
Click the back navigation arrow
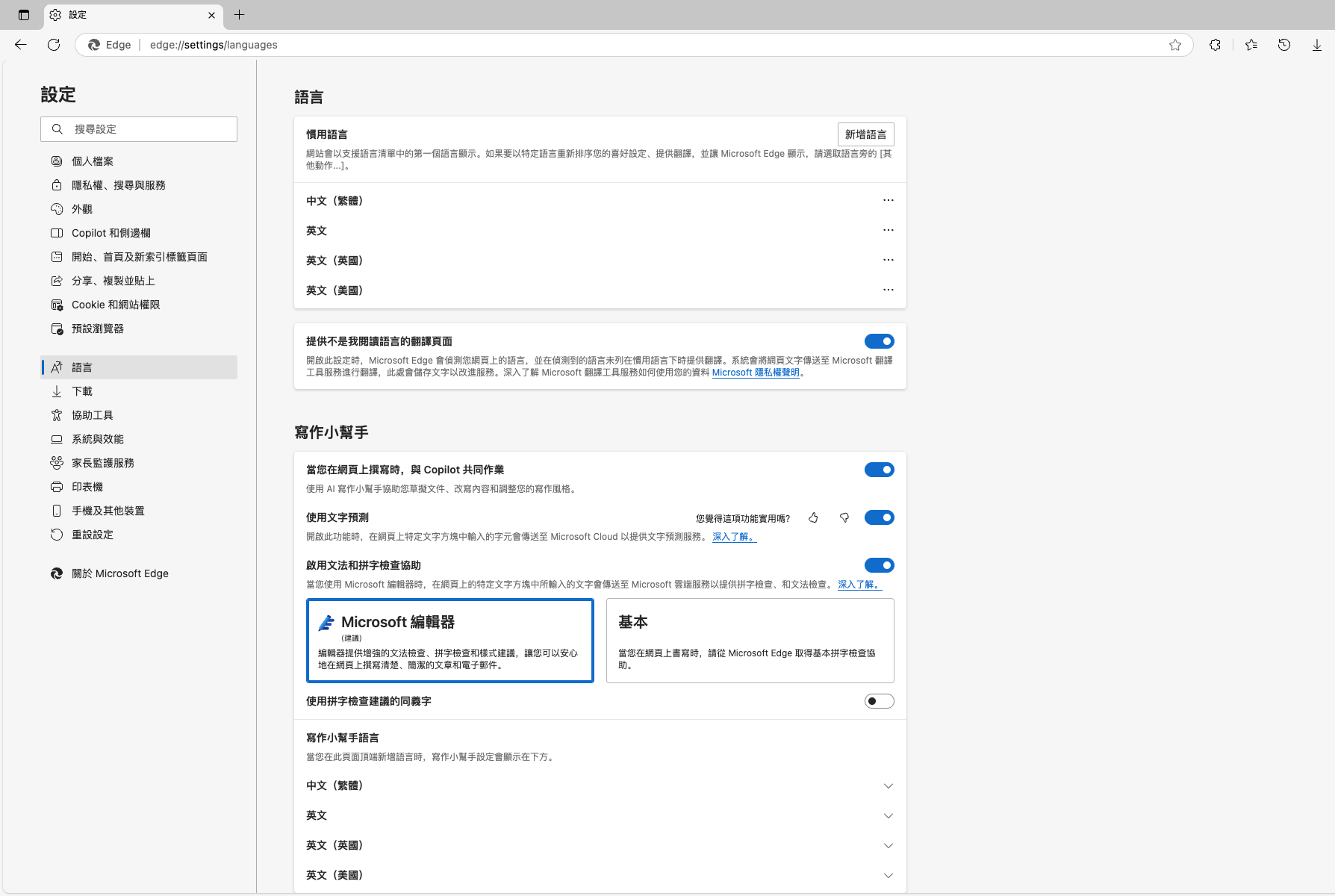(21, 45)
